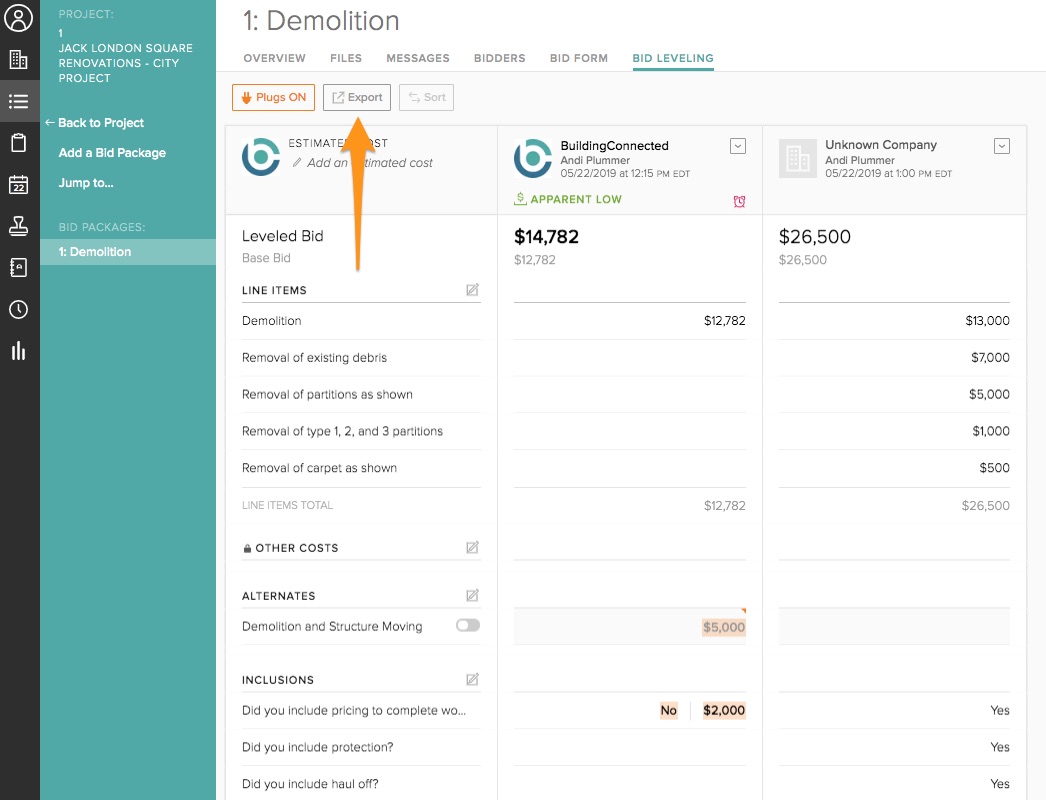This screenshot has width=1046, height=800.
Task: Open the Jump to... menu
Action: pos(86,183)
